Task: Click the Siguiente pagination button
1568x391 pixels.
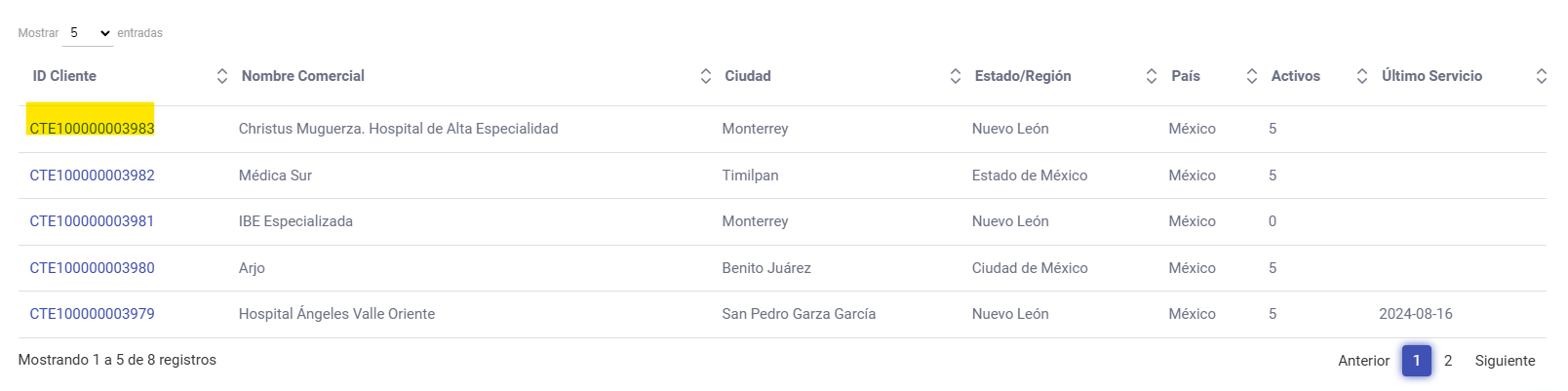Action: coord(1505,361)
